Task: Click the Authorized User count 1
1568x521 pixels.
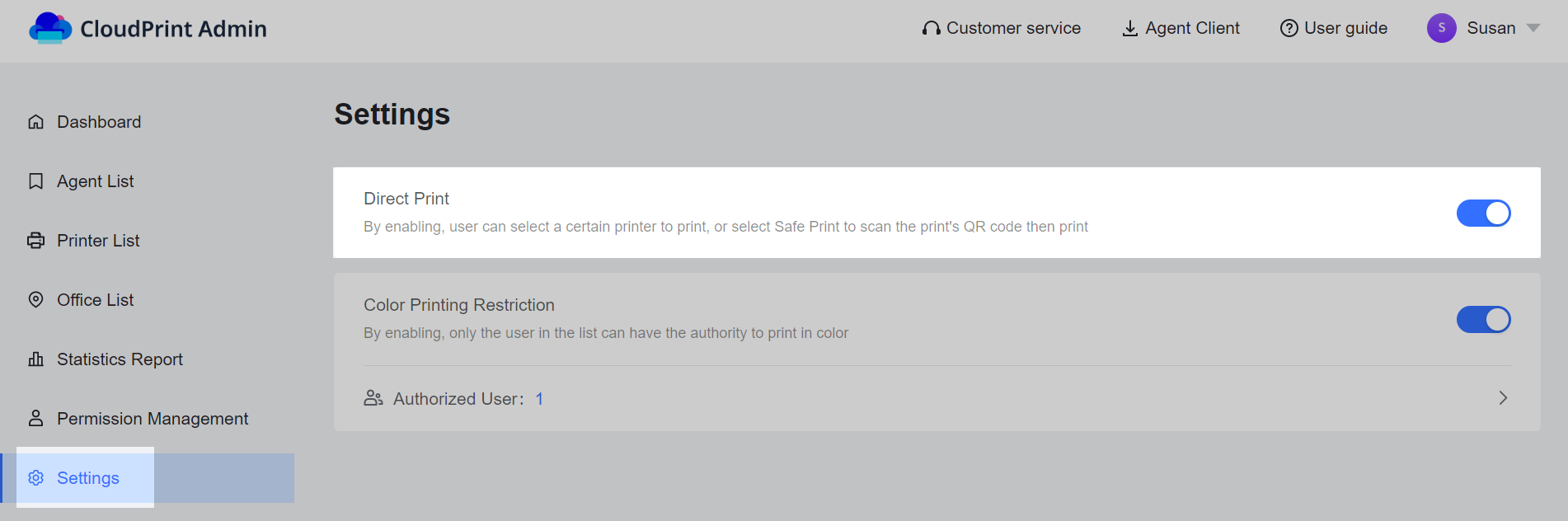Action: pos(539,399)
